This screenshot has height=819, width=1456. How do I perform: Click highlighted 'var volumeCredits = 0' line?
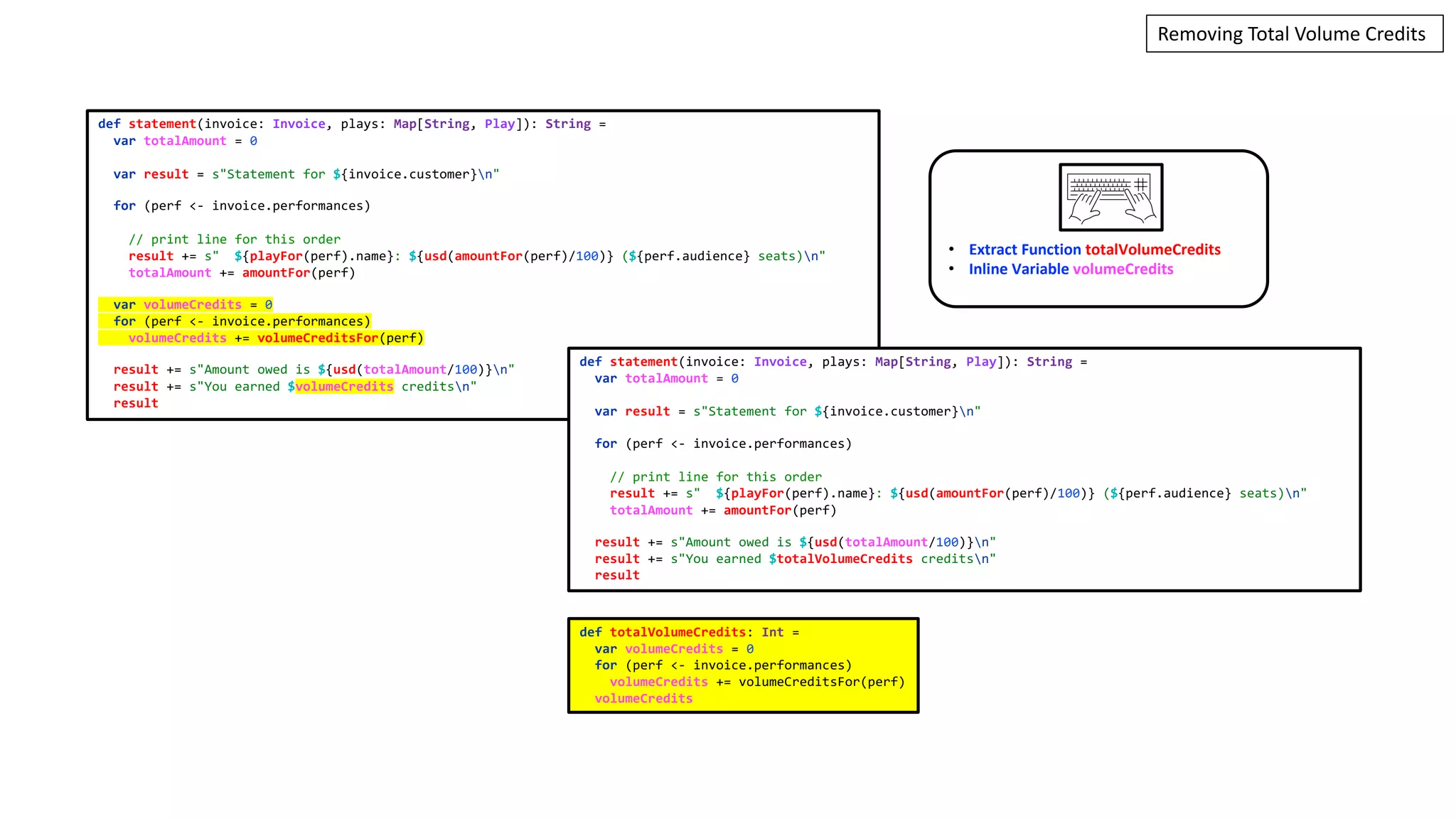[192, 305]
